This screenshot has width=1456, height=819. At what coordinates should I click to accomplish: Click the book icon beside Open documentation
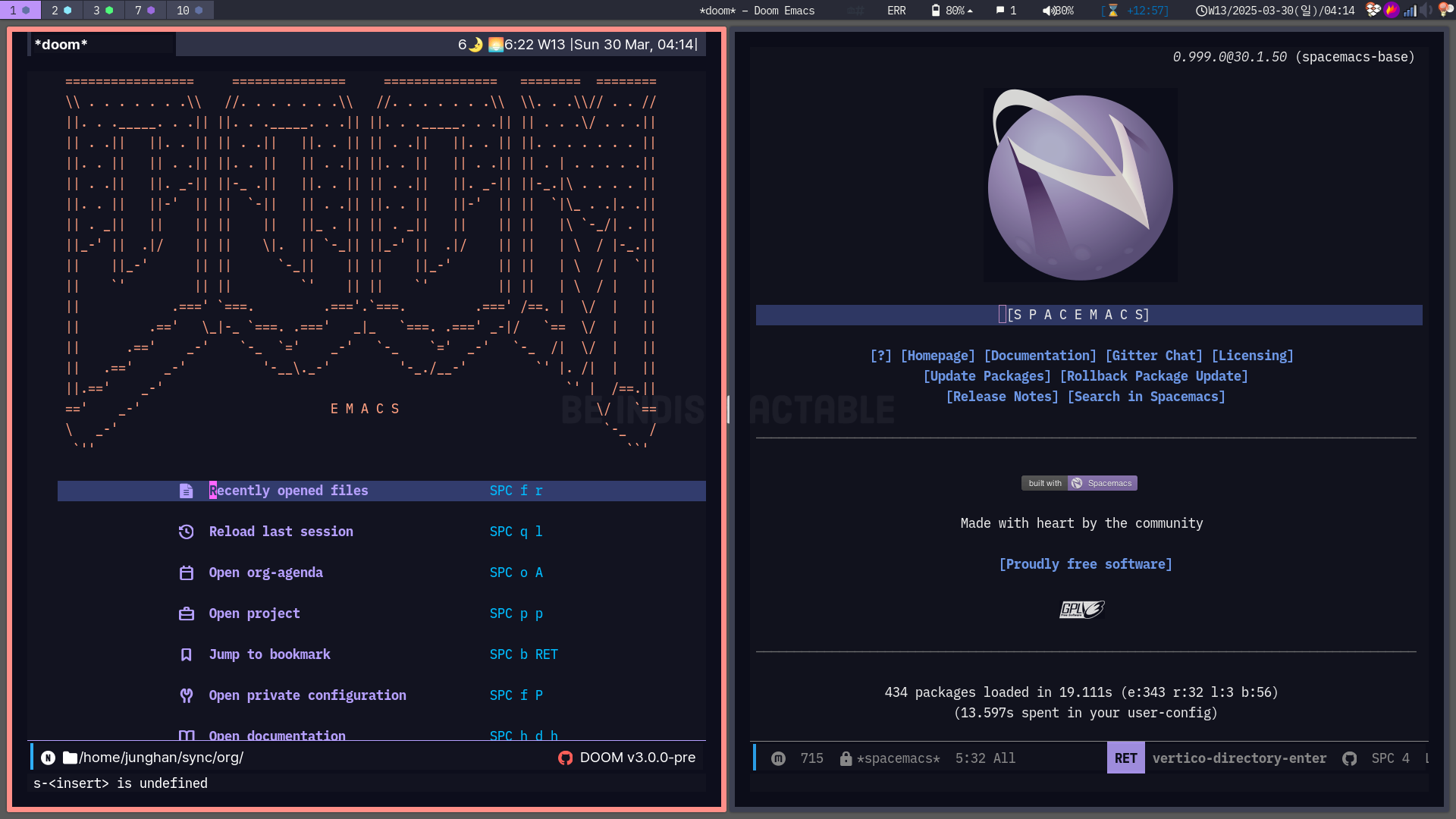click(x=186, y=736)
